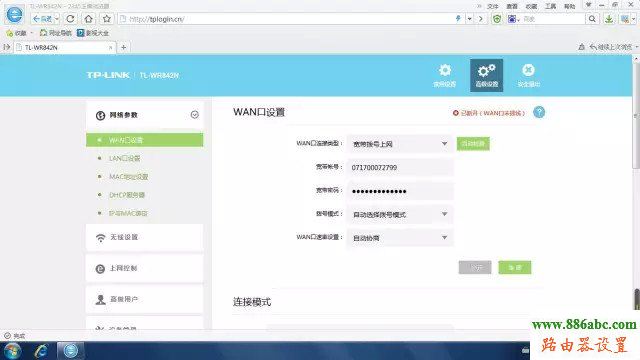Click the green connect button
Image resolution: width=640 pixels, height=360 pixels.
(x=515, y=267)
